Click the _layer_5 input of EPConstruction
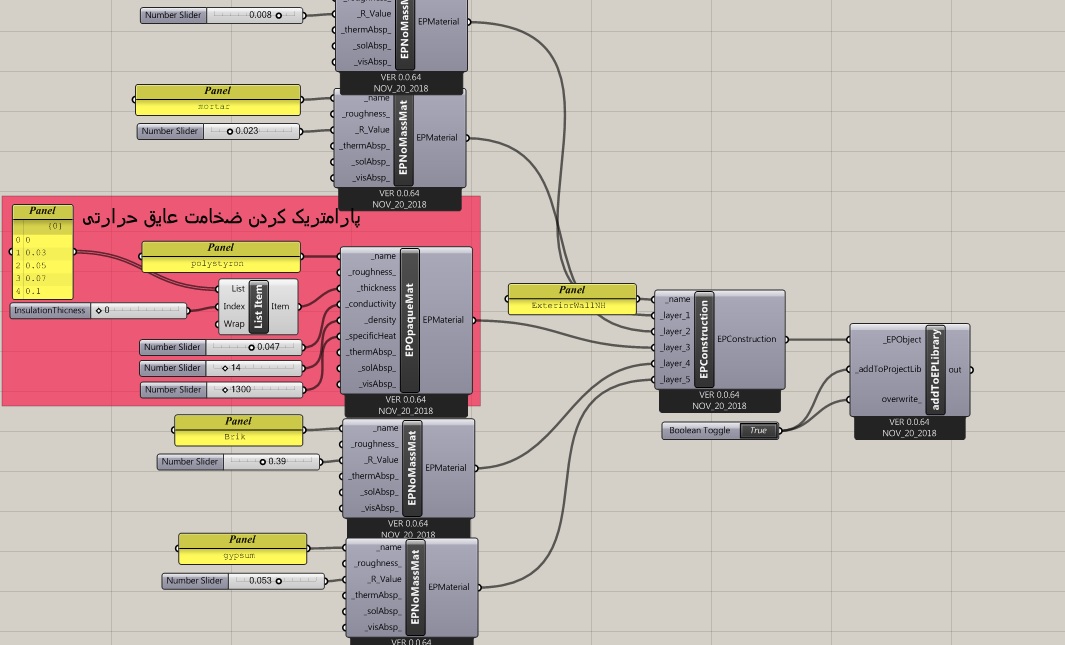 (x=676, y=380)
